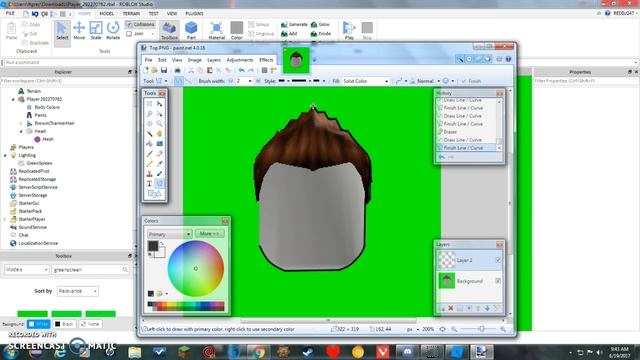The height and width of the screenshot is (360, 640).
Task: Click the Material icon in Roblox Studio
Action: 216,31
